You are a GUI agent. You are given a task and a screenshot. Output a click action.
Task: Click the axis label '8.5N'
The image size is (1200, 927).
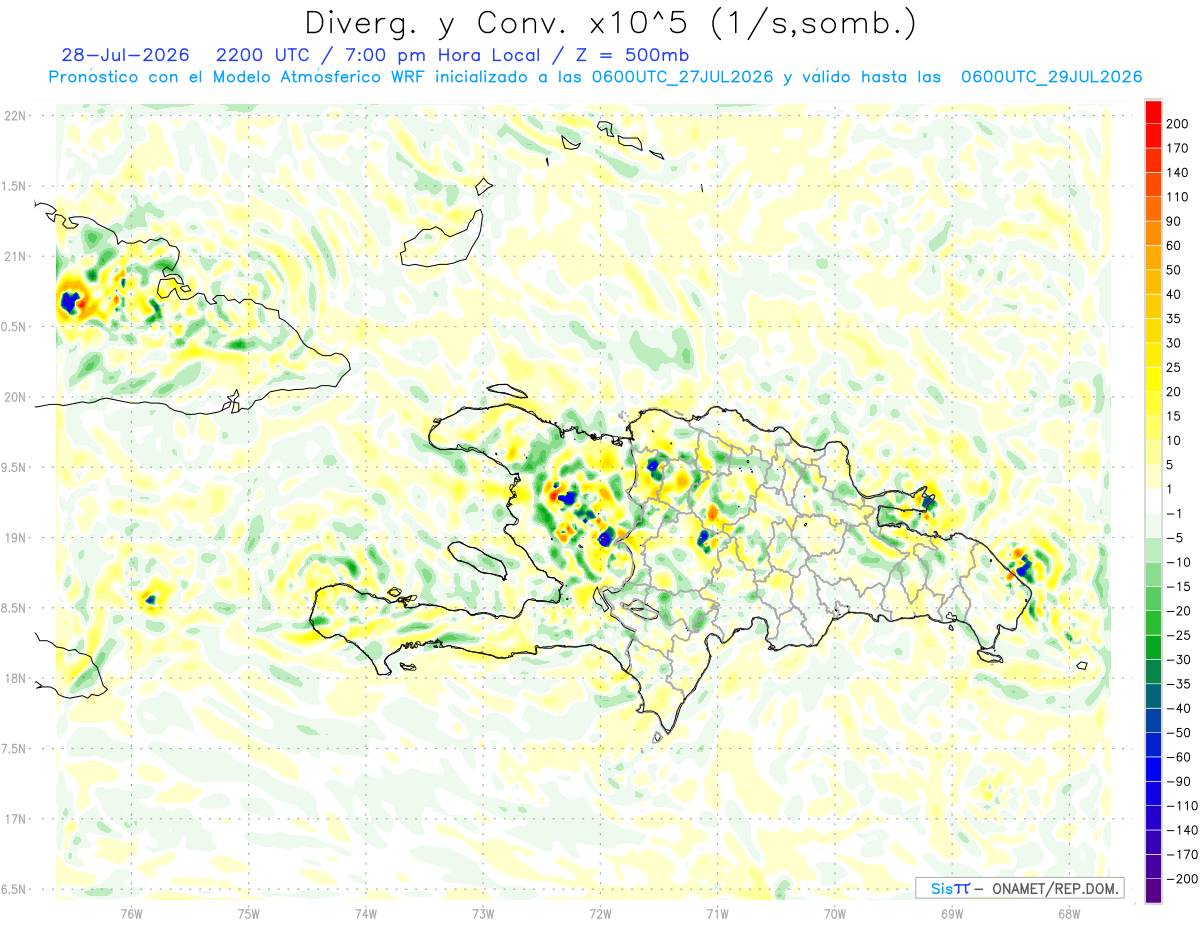[x=15, y=608]
